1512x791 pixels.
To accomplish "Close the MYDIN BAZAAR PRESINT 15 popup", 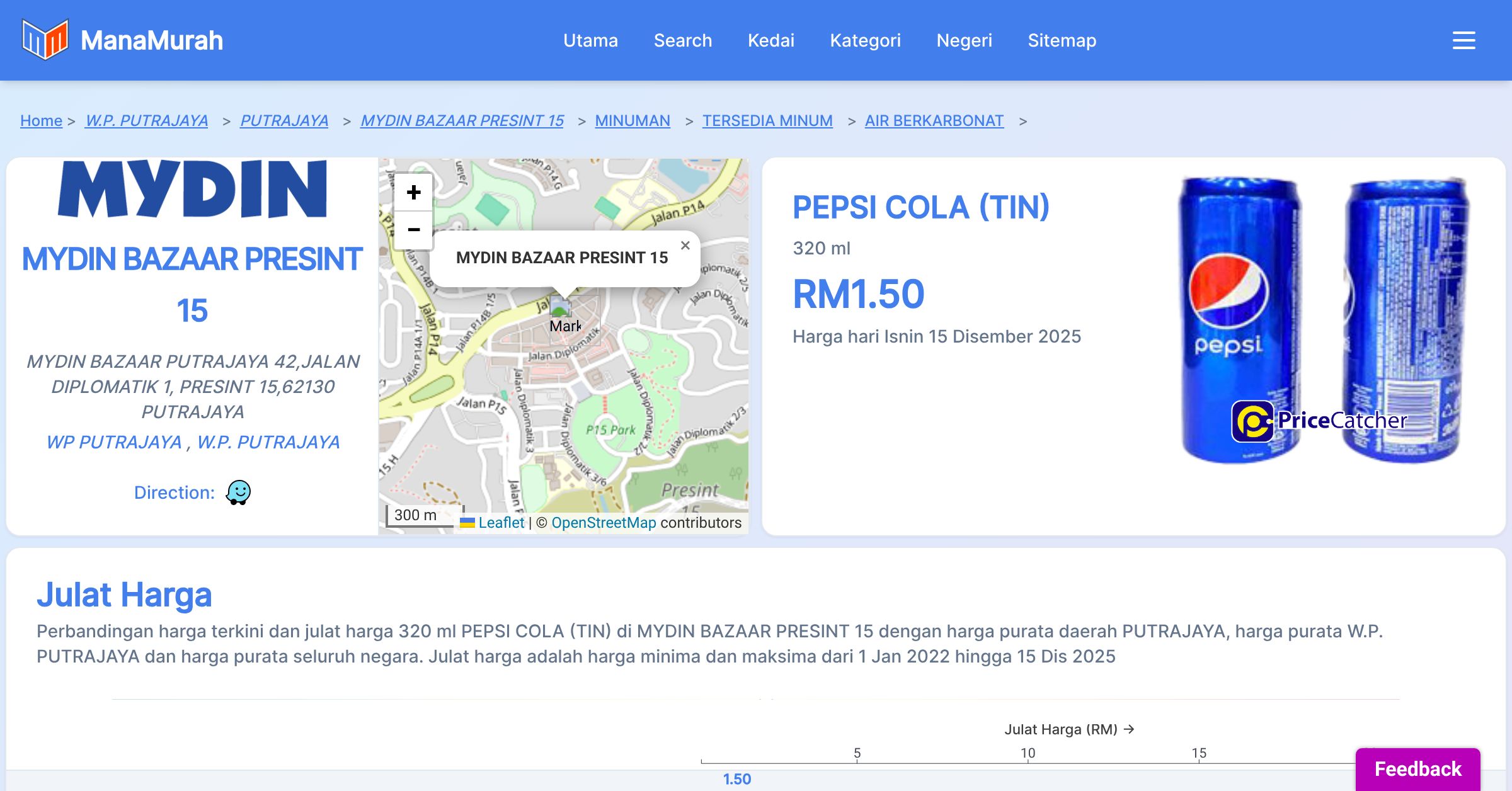I will click(x=685, y=246).
